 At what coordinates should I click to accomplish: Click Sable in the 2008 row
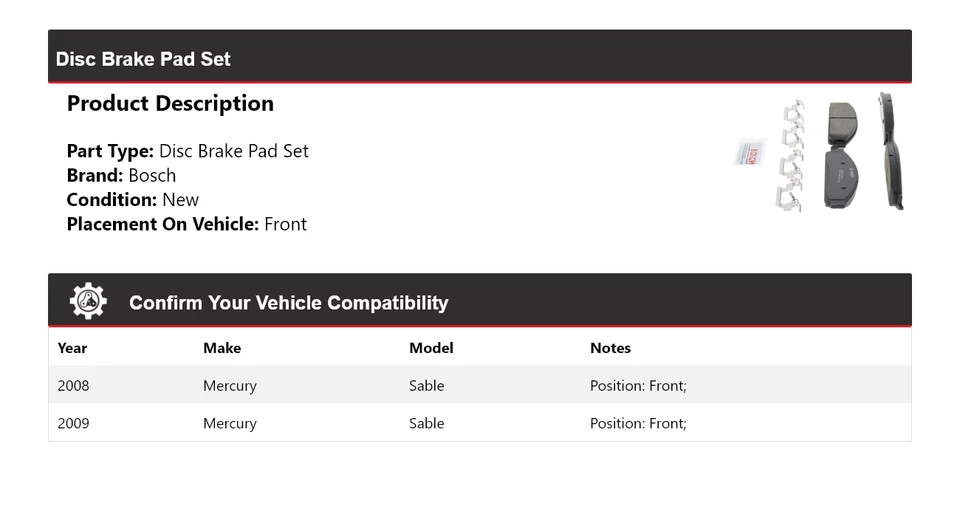pos(426,385)
